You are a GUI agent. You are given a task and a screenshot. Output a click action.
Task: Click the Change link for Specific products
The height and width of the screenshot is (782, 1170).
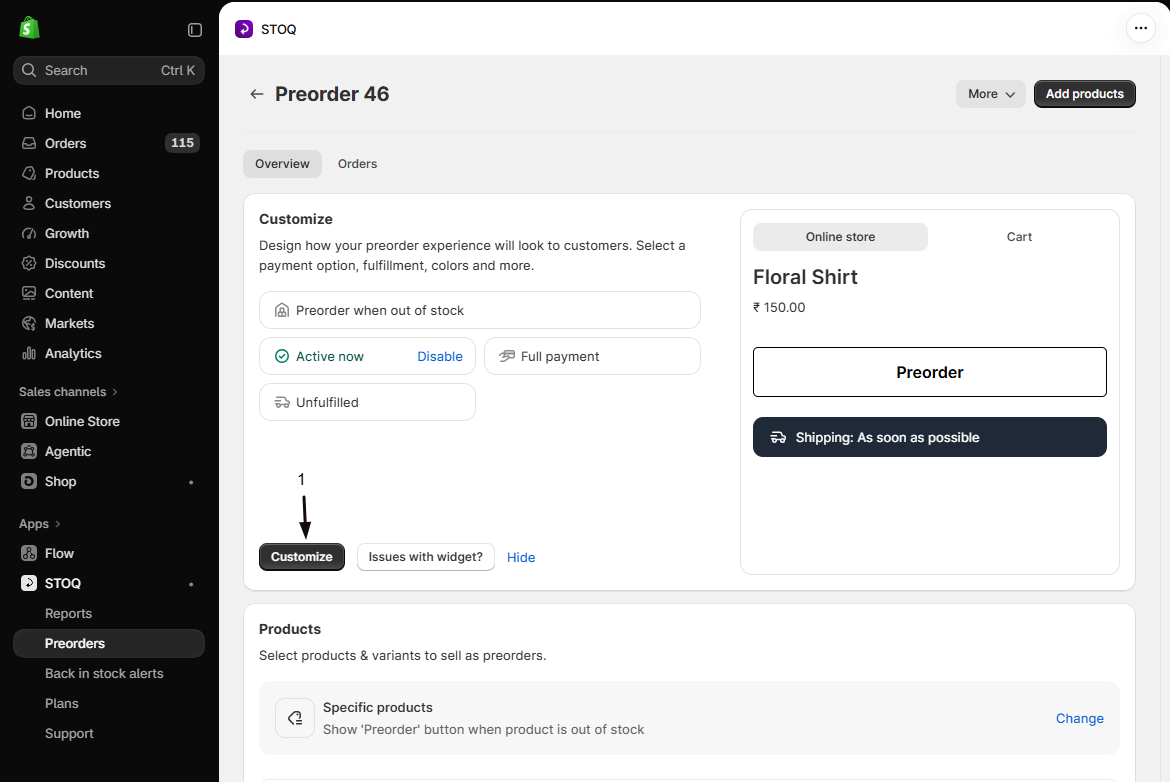(1080, 719)
